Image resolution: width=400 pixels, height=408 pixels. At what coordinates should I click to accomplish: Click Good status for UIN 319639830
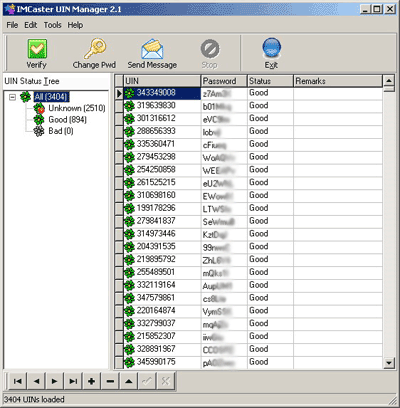click(270, 106)
